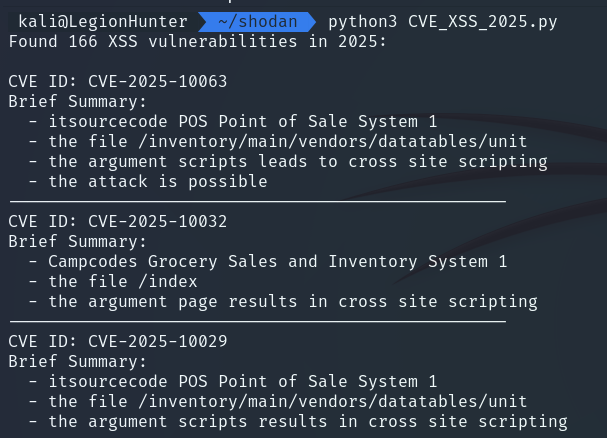Click the 'Found 166 XSS vulnerabilities' line

click(197, 41)
